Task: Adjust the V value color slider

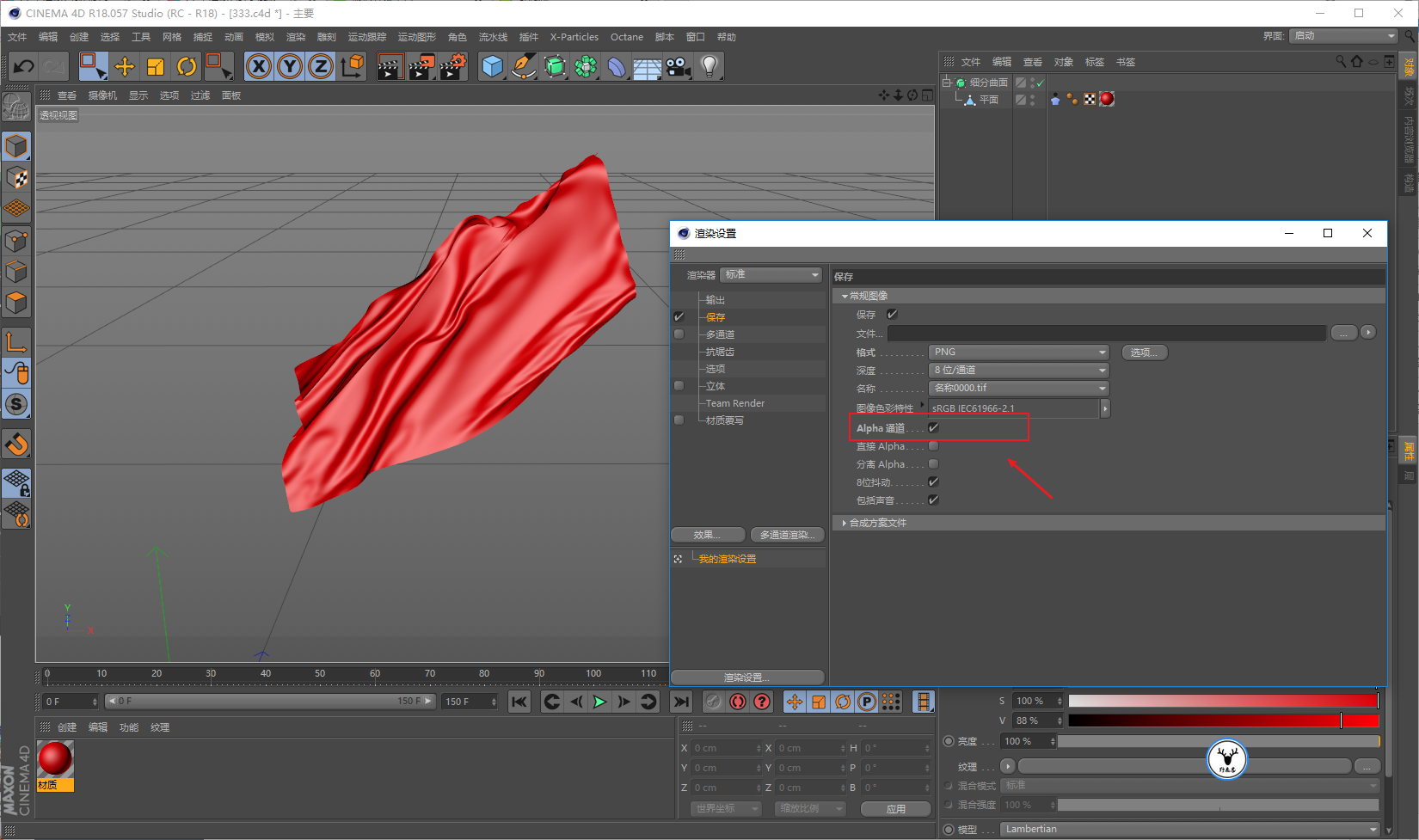Action: [x=1224, y=720]
